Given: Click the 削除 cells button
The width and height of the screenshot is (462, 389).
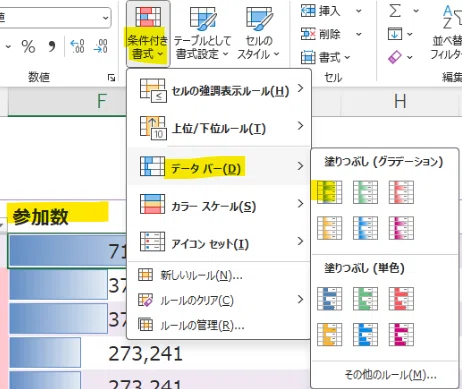Looking at the screenshot, I should 321,34.
